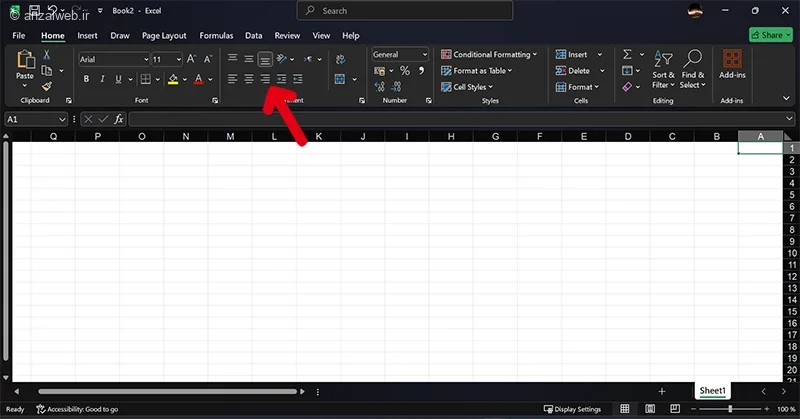Click the Format Painter brush icon
Viewport: 800px width, 419px height.
click(x=46, y=86)
